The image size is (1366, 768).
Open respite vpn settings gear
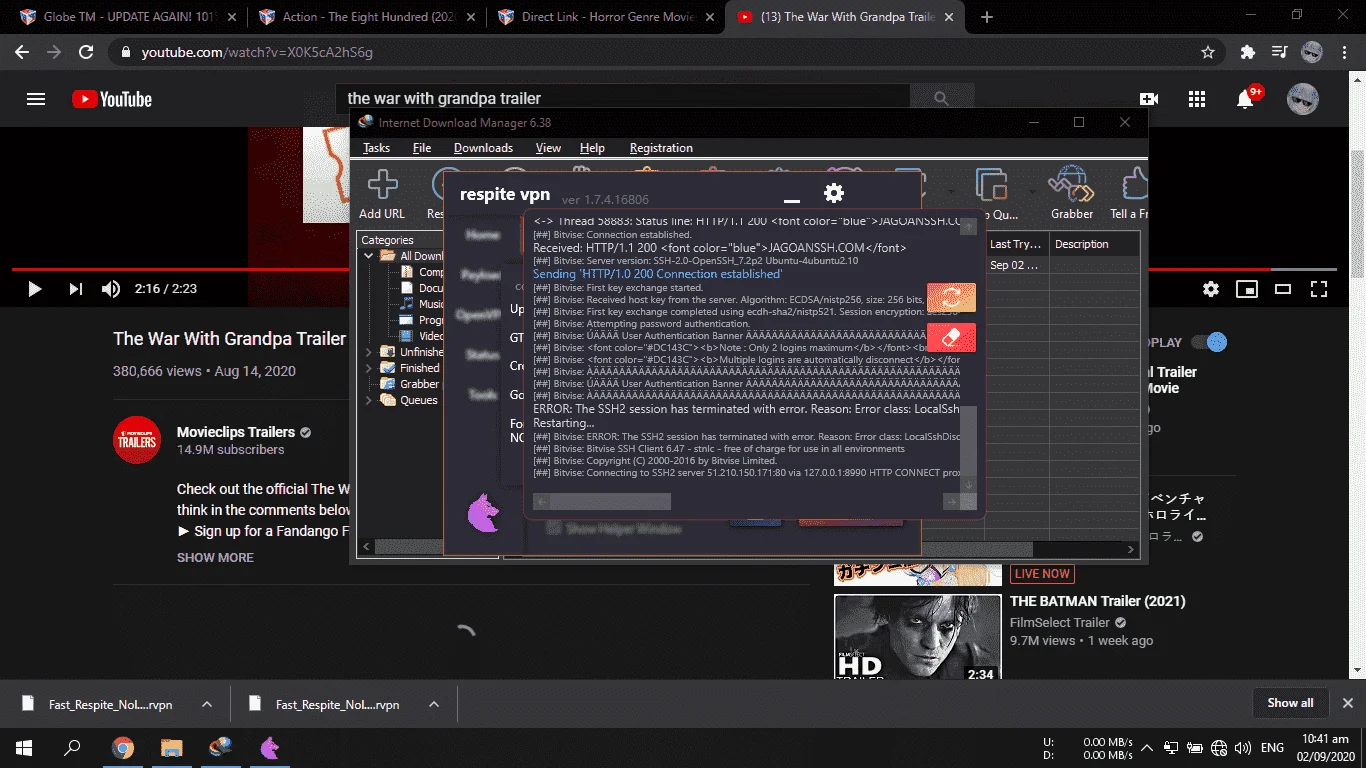coord(834,194)
